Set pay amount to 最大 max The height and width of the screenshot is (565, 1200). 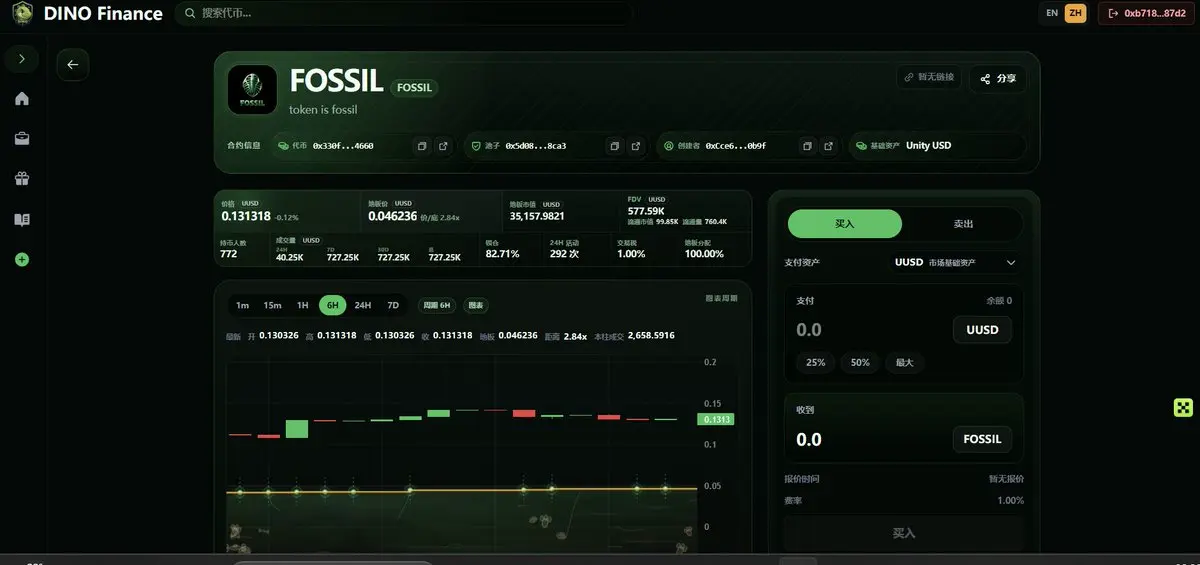(905, 362)
